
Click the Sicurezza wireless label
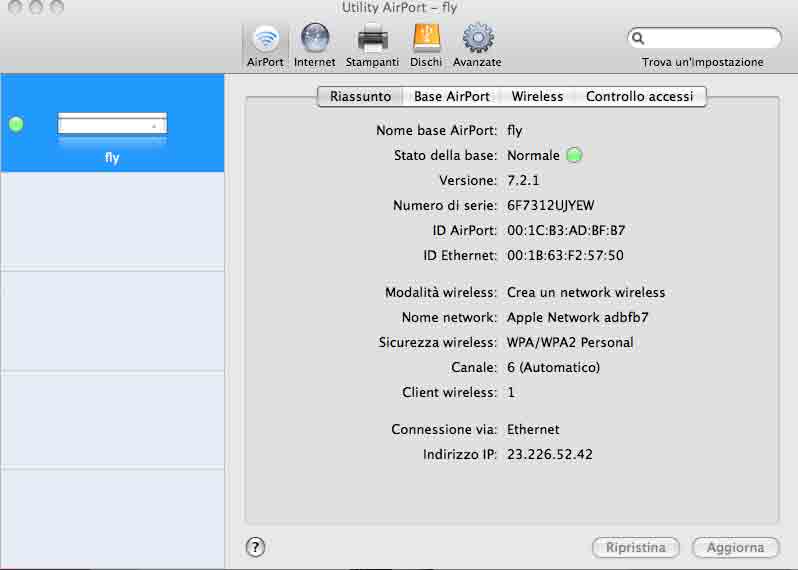click(x=438, y=343)
